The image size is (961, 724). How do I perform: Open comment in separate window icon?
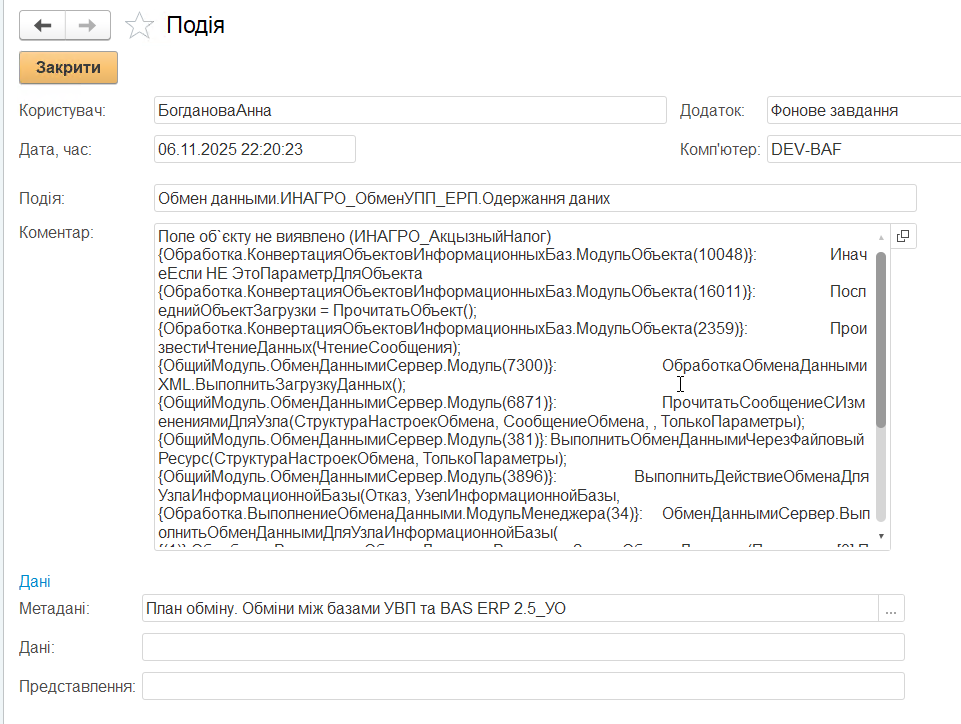click(x=903, y=236)
